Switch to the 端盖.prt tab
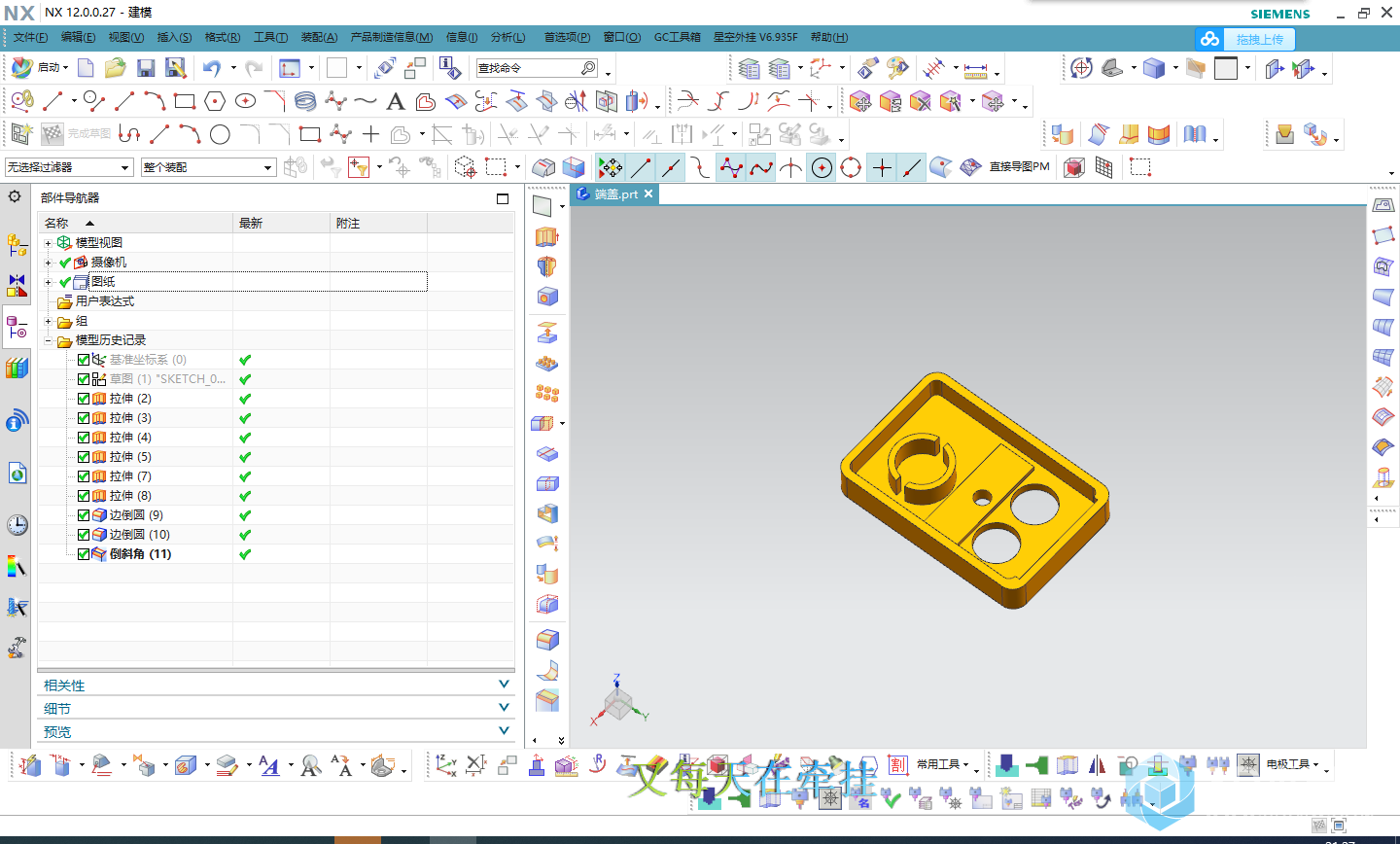This screenshot has width=1400, height=844. click(615, 193)
